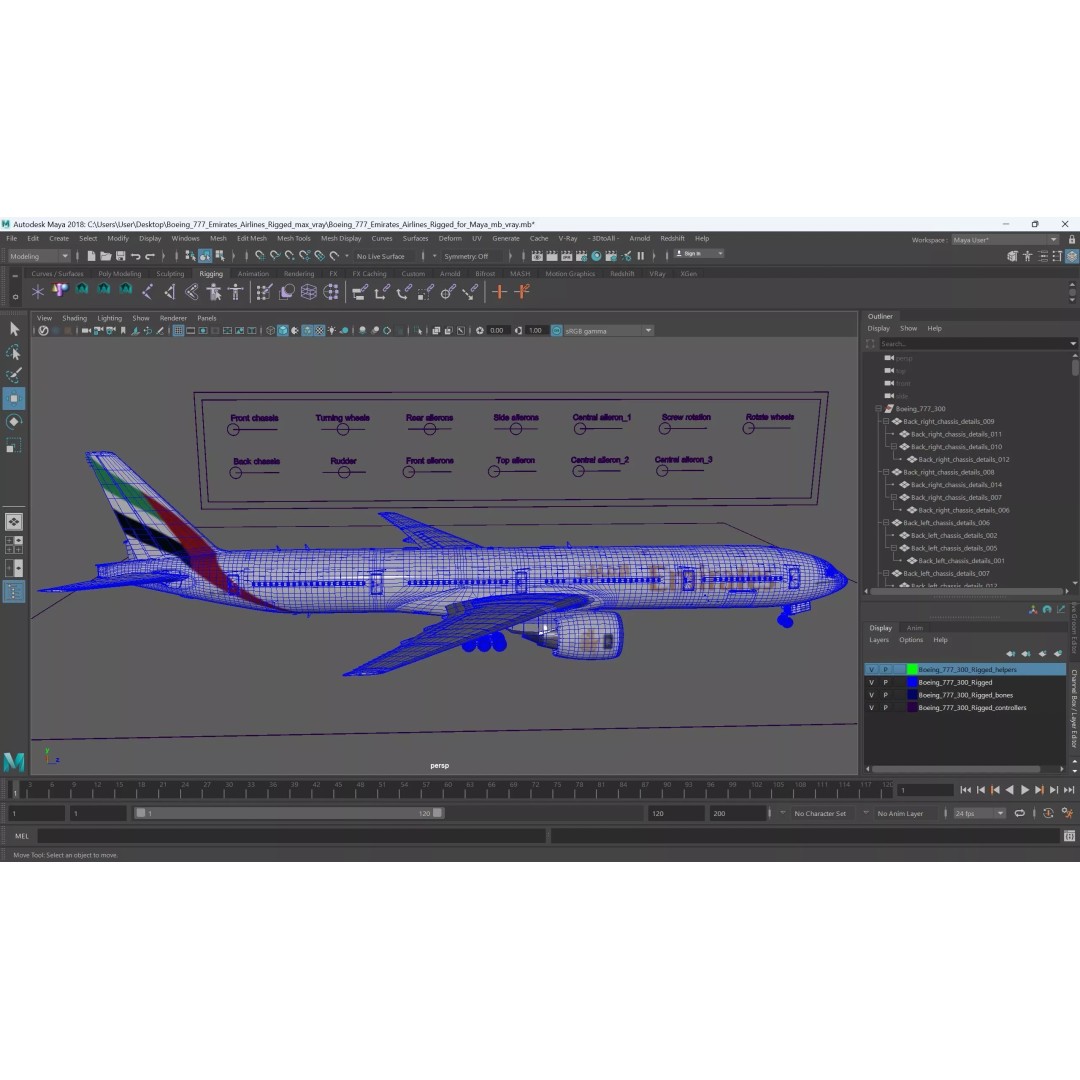Viewport: 1080px width, 1080px height.
Task: Click the Parent constraint shelf icon
Action: (x=360, y=292)
